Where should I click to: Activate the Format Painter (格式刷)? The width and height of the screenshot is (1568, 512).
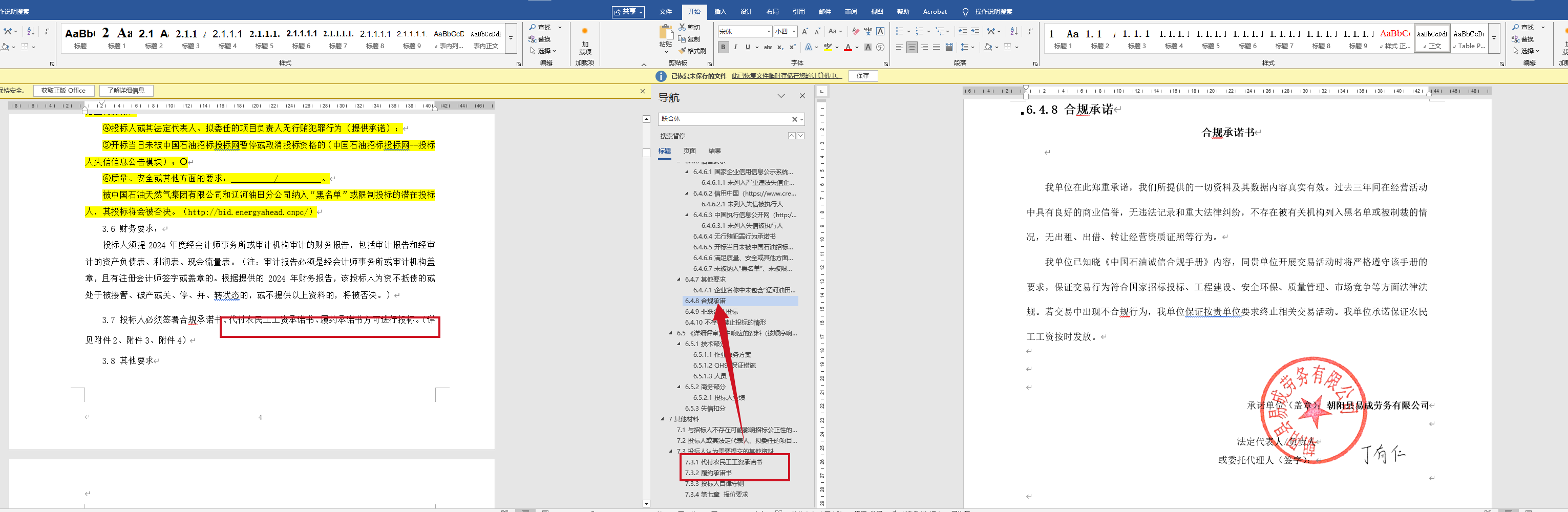(692, 51)
